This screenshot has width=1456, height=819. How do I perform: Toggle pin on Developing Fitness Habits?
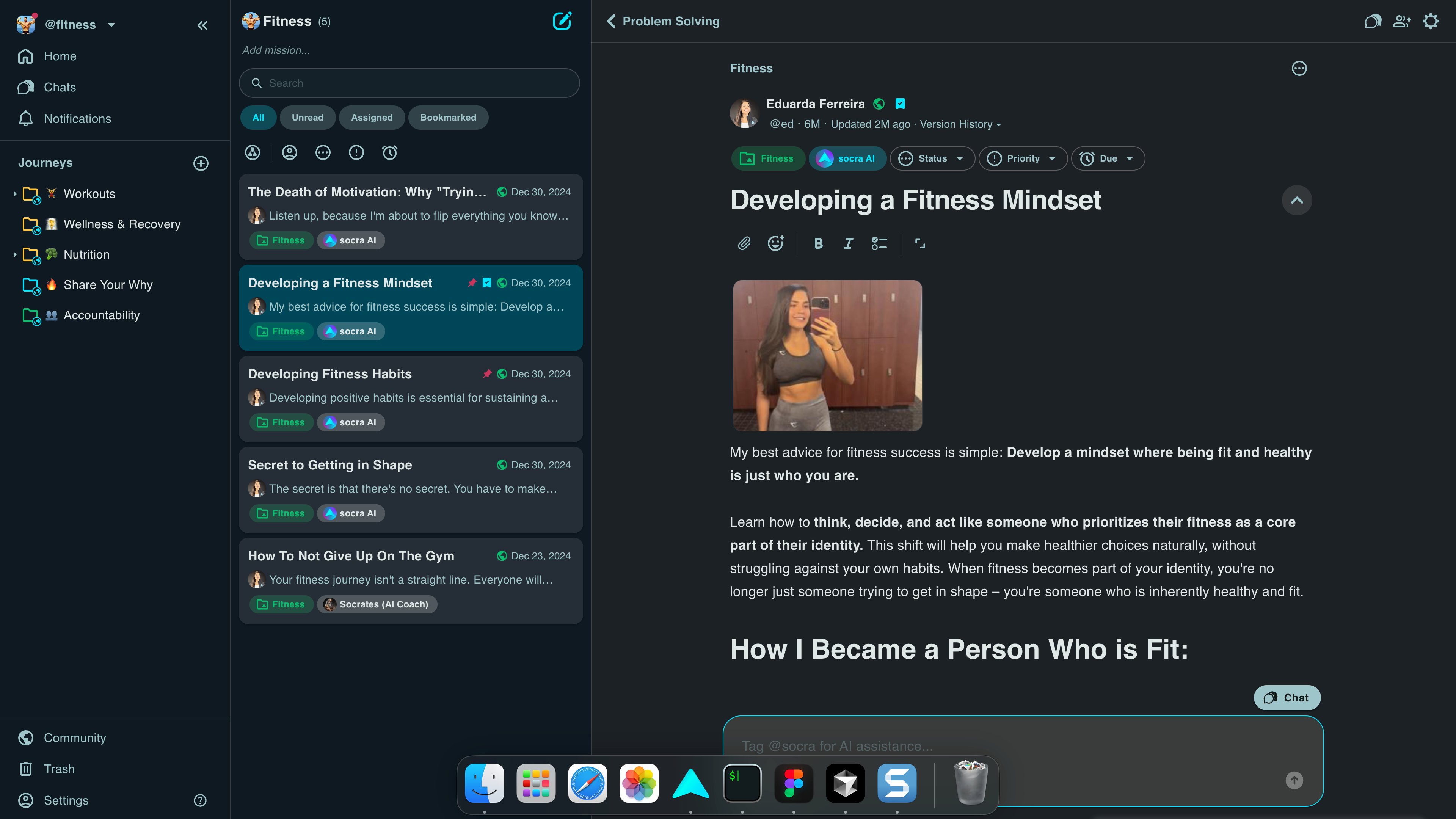pyautogui.click(x=487, y=373)
